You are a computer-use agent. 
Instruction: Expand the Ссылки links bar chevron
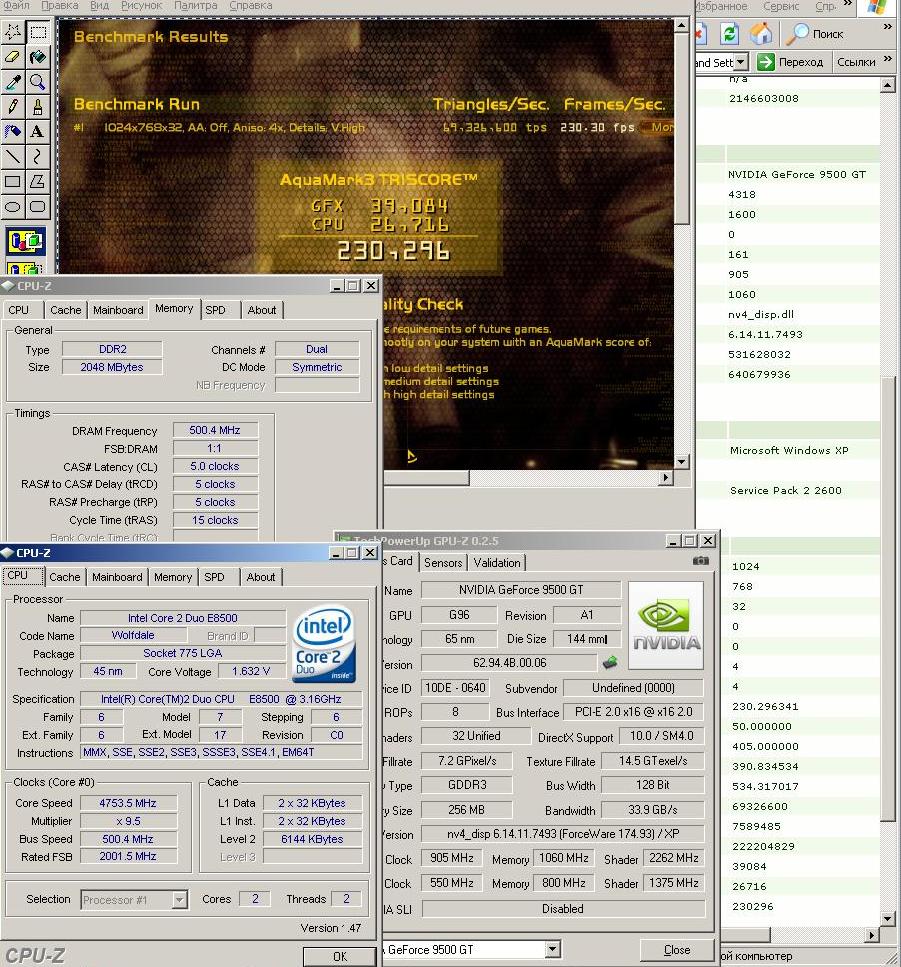pyautogui.click(x=887, y=59)
